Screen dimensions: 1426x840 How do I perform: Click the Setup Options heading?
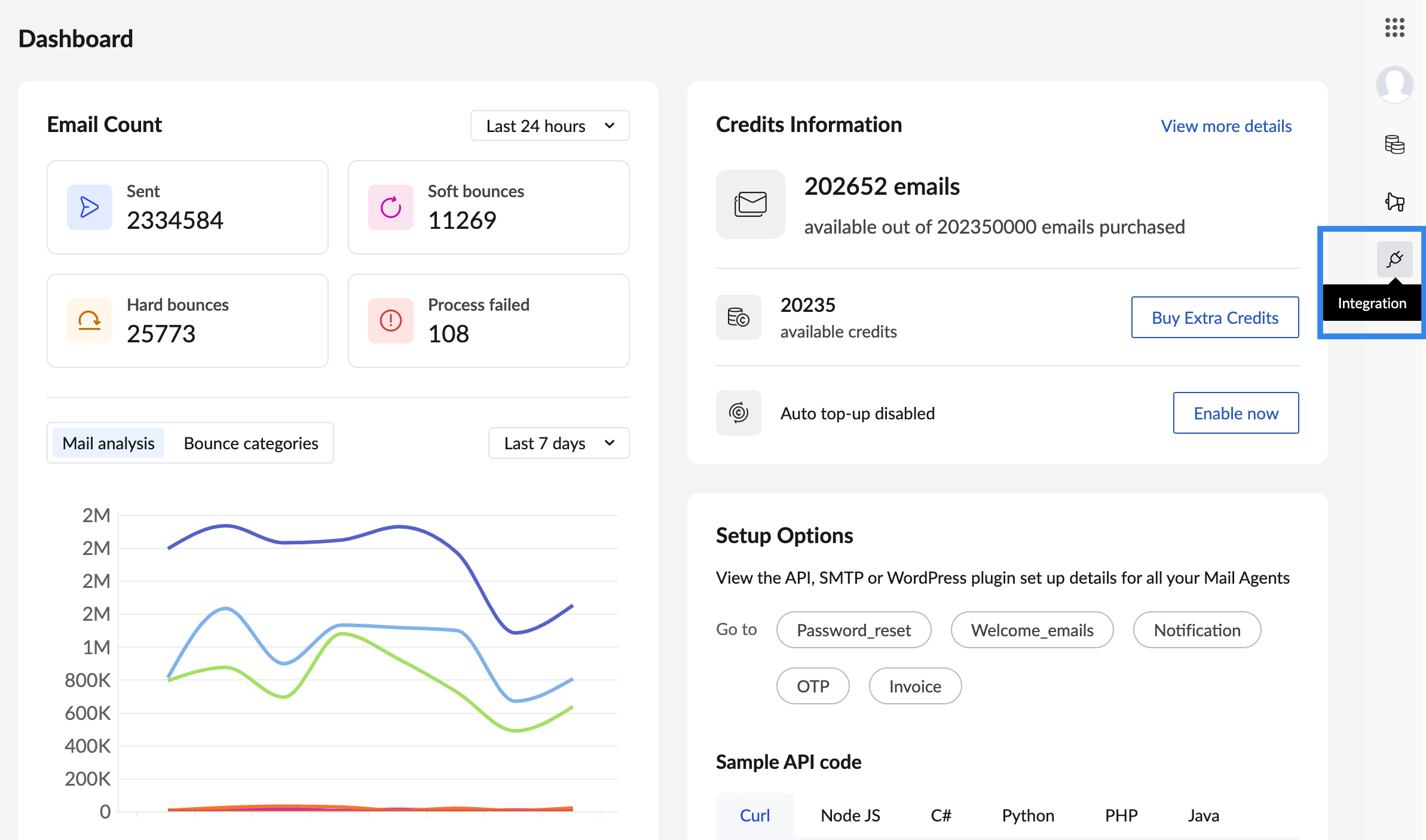coord(784,536)
